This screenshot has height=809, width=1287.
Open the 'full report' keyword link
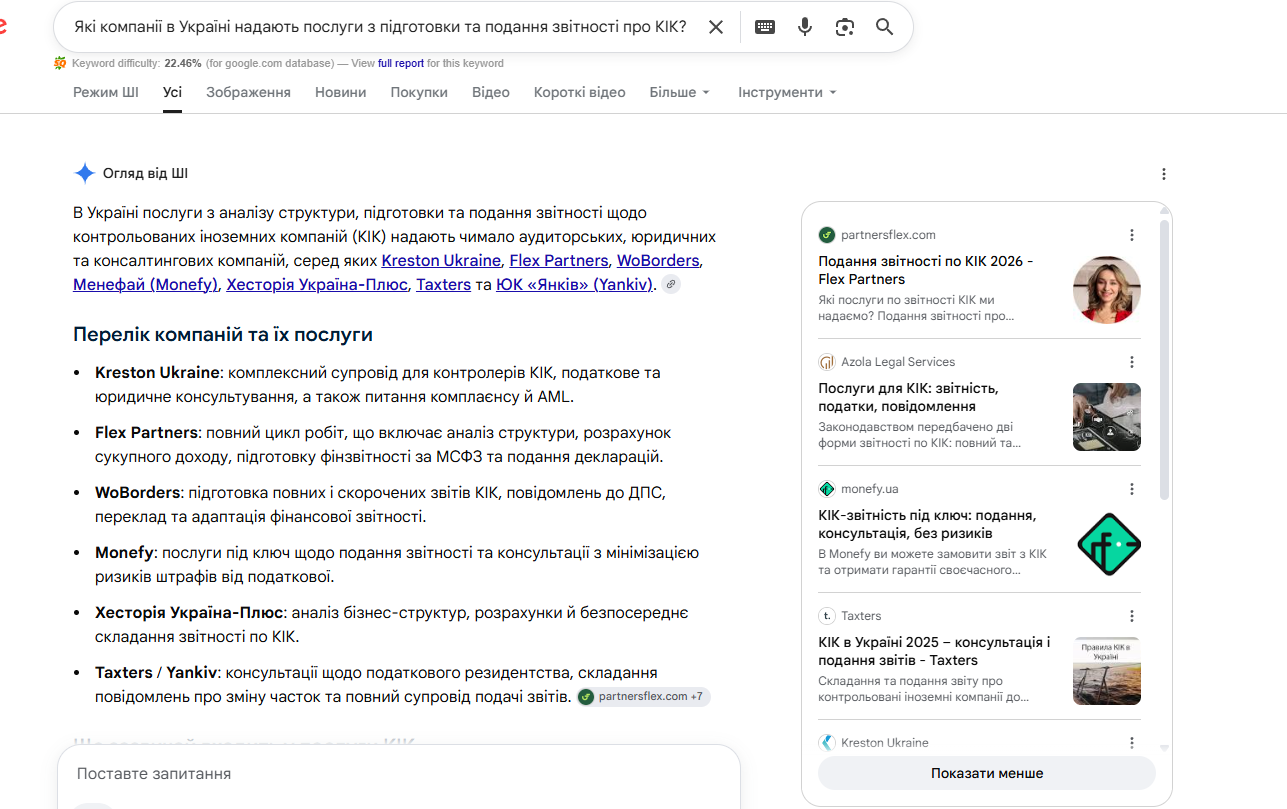[x=401, y=63]
